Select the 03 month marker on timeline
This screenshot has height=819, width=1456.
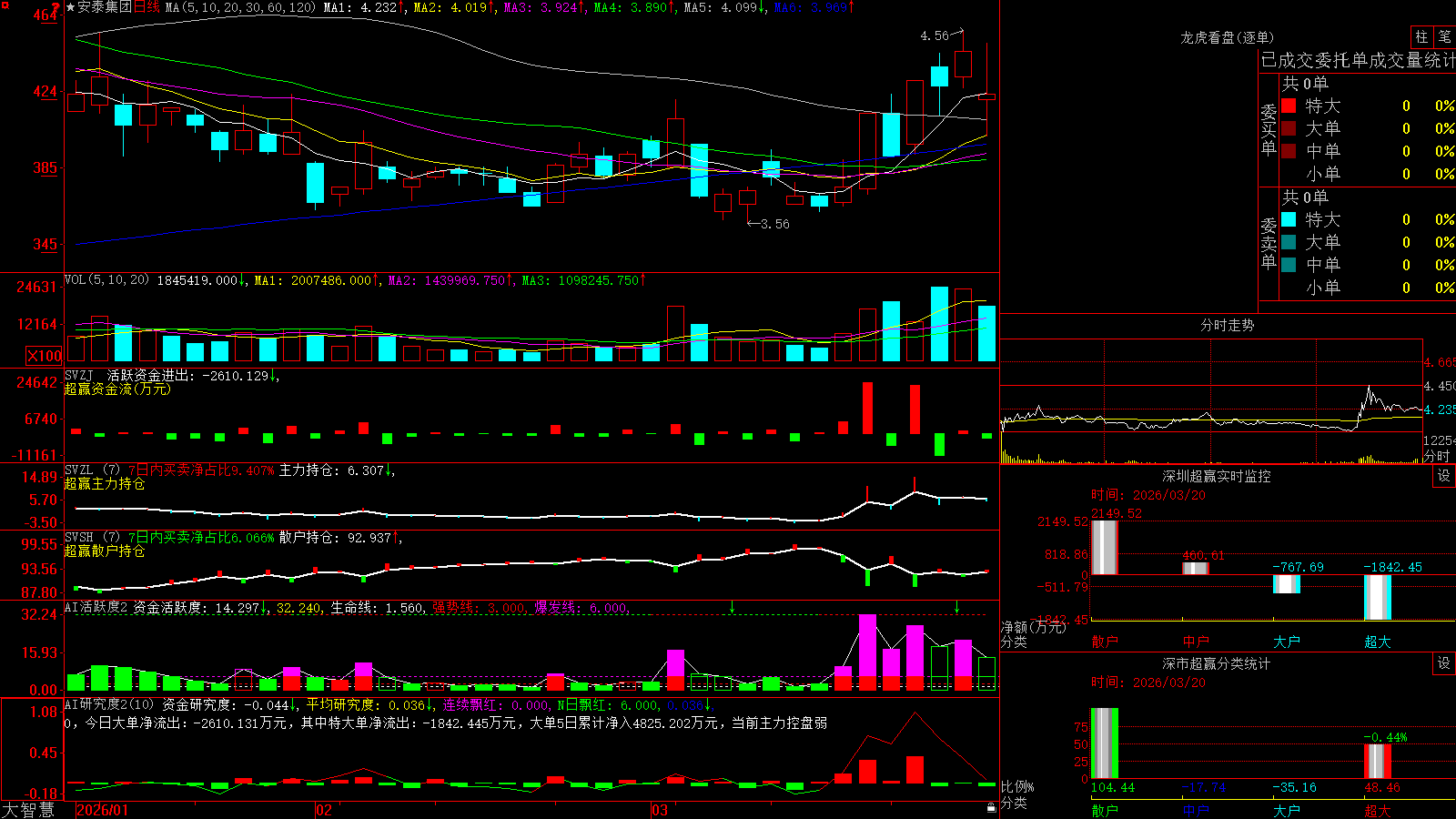[660, 809]
